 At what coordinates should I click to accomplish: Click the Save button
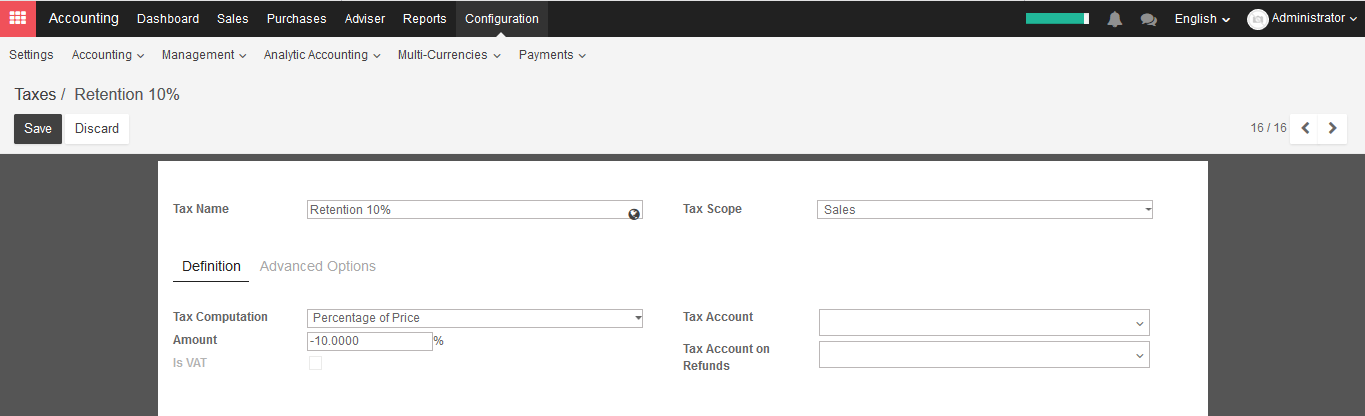38,129
